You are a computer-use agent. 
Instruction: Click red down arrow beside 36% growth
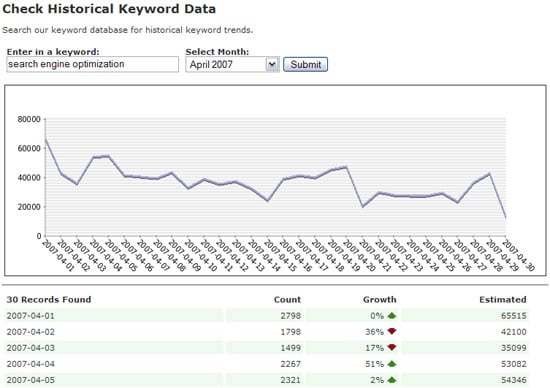392,332
